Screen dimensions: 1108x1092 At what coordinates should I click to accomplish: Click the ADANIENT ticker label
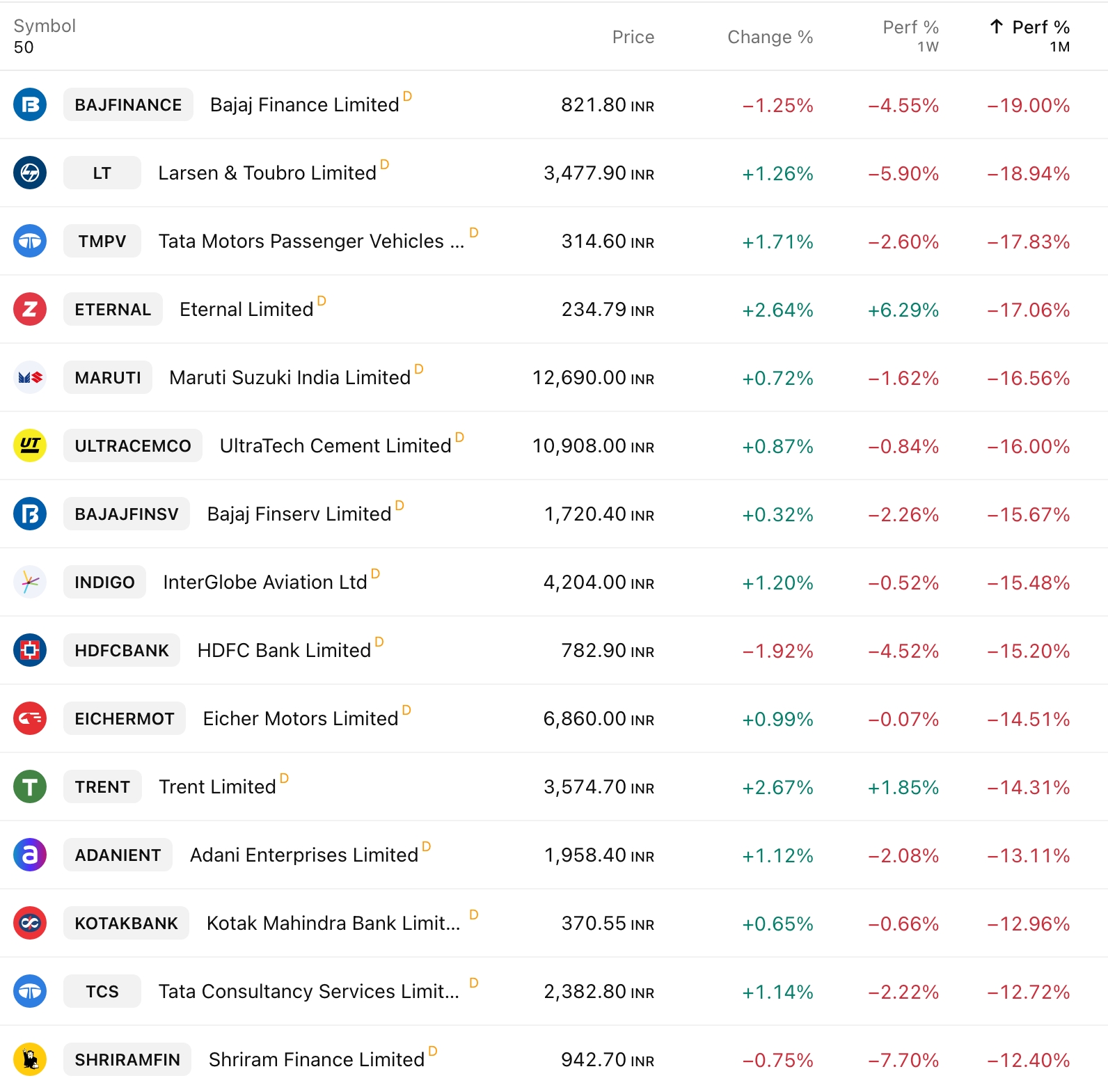point(118,855)
